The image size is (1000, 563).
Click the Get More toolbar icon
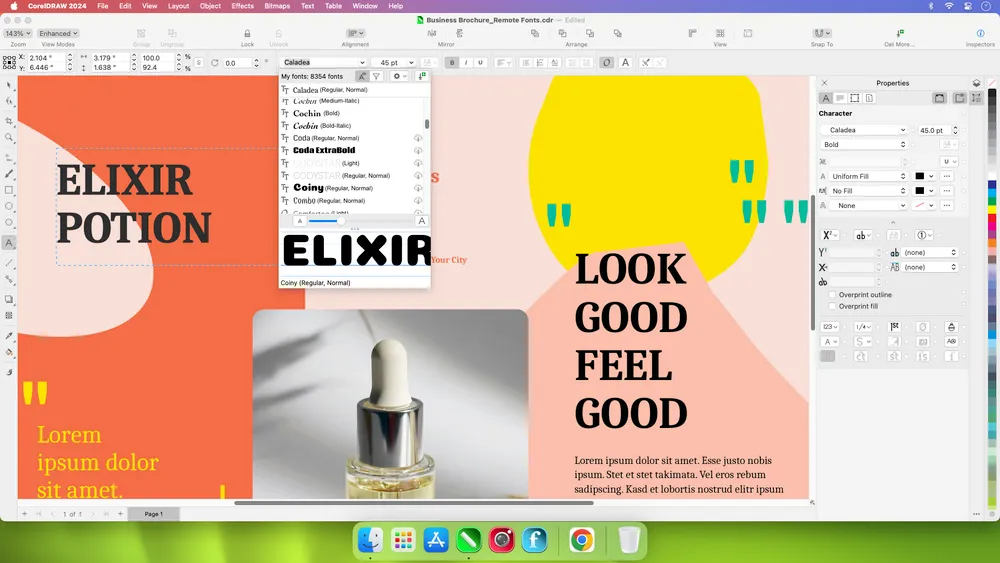point(899,33)
